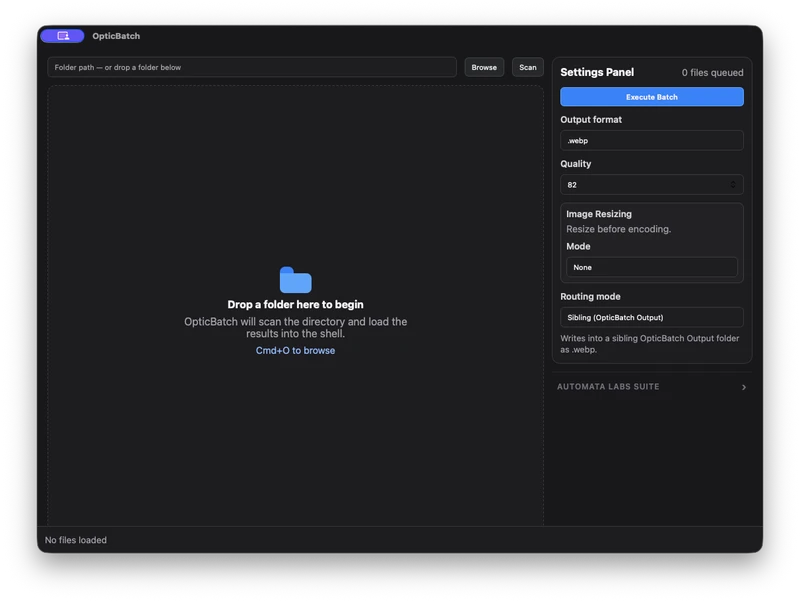Click the 'Mode' label under Image Resizing
800x602 pixels.
click(578, 246)
